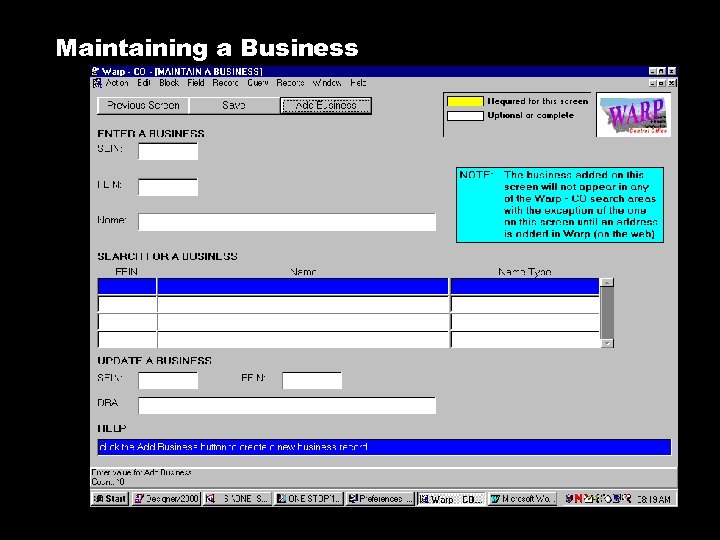The image size is (720, 540).
Task: Open the Action menu
Action: (117, 83)
